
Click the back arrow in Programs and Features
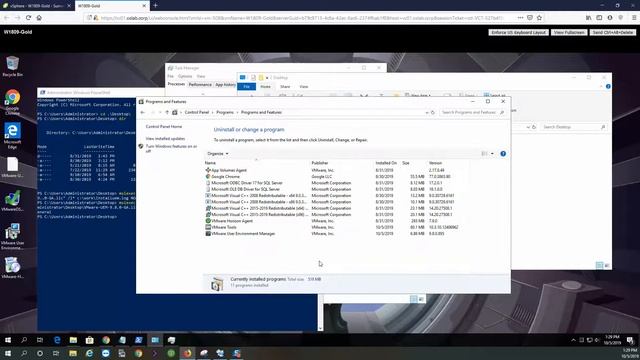click(142, 112)
